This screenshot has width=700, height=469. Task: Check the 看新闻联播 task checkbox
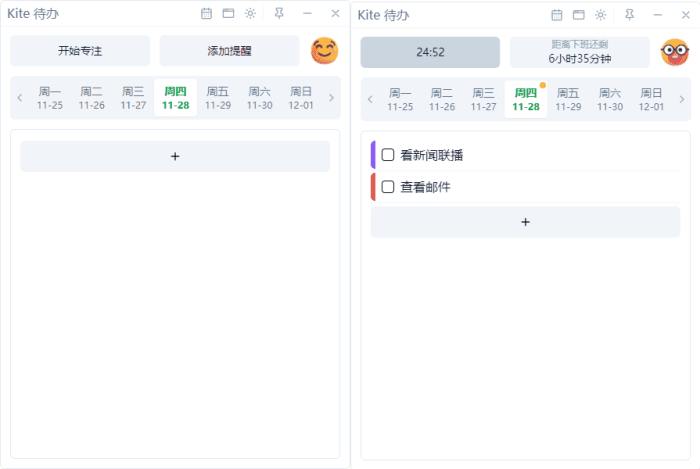coord(388,155)
